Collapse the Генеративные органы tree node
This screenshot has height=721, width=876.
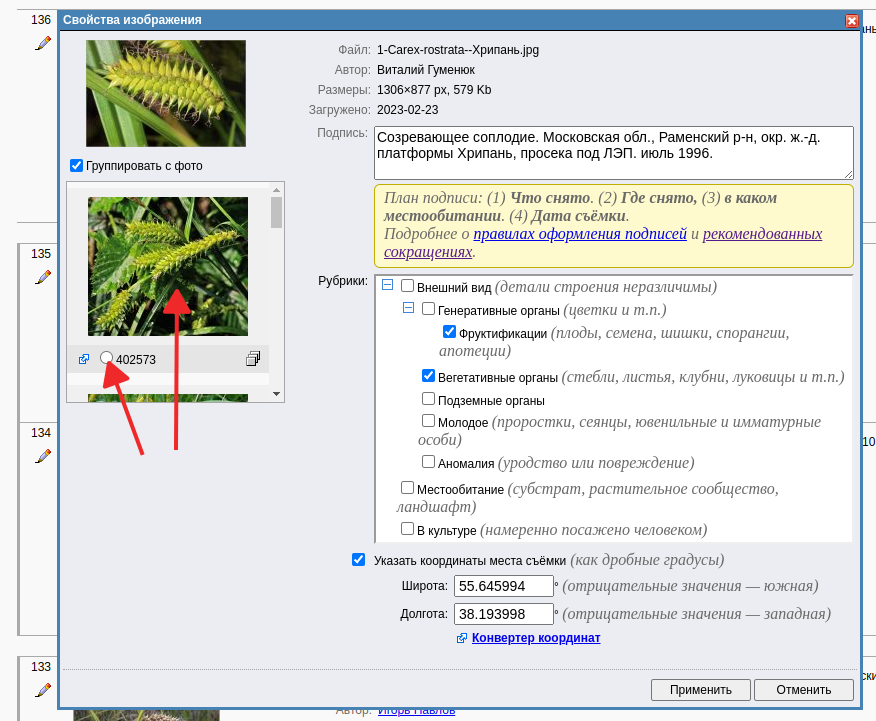point(408,308)
